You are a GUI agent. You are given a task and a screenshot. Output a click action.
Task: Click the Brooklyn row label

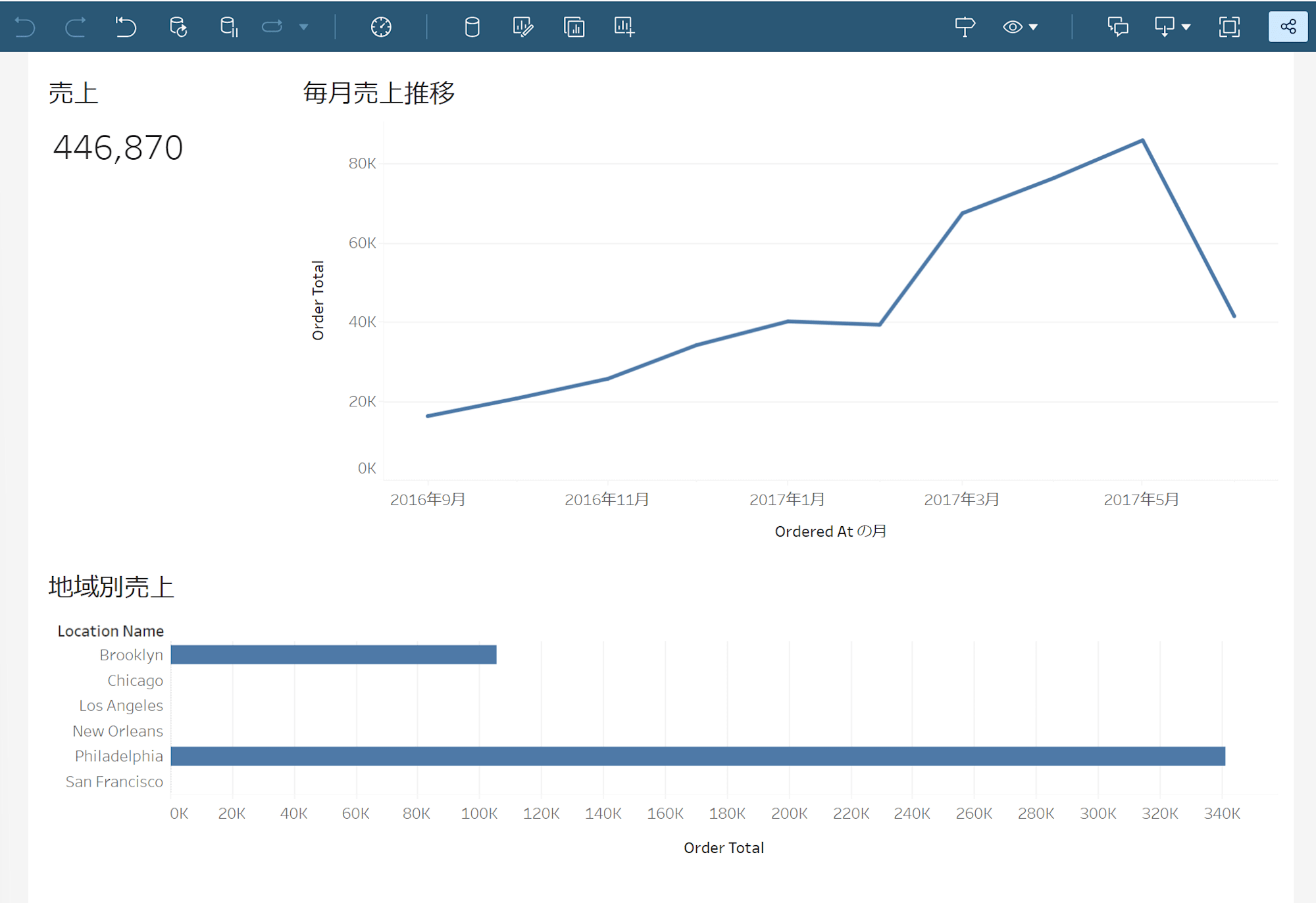tap(131, 655)
